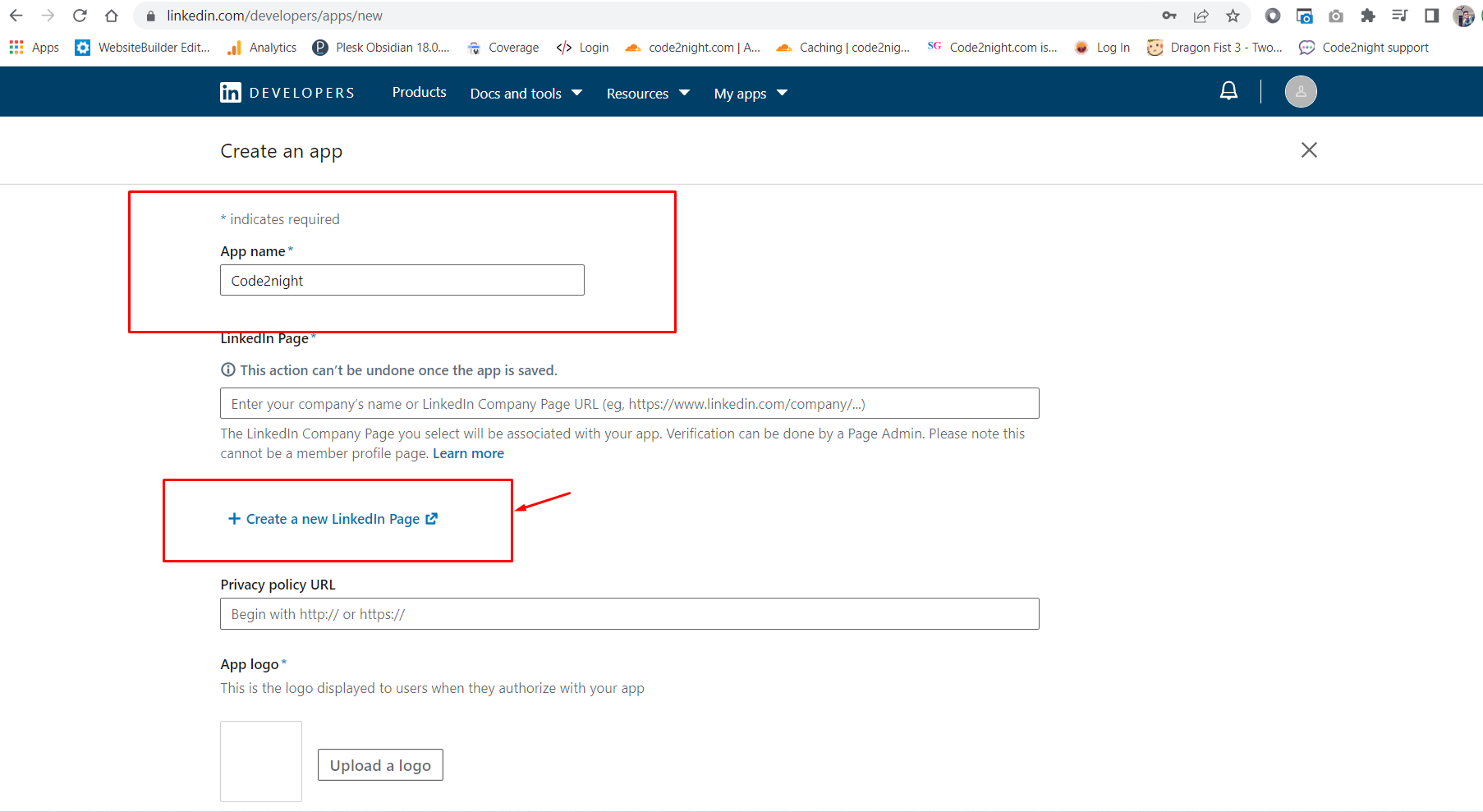Open the Apps grid bookmark

(x=34, y=48)
